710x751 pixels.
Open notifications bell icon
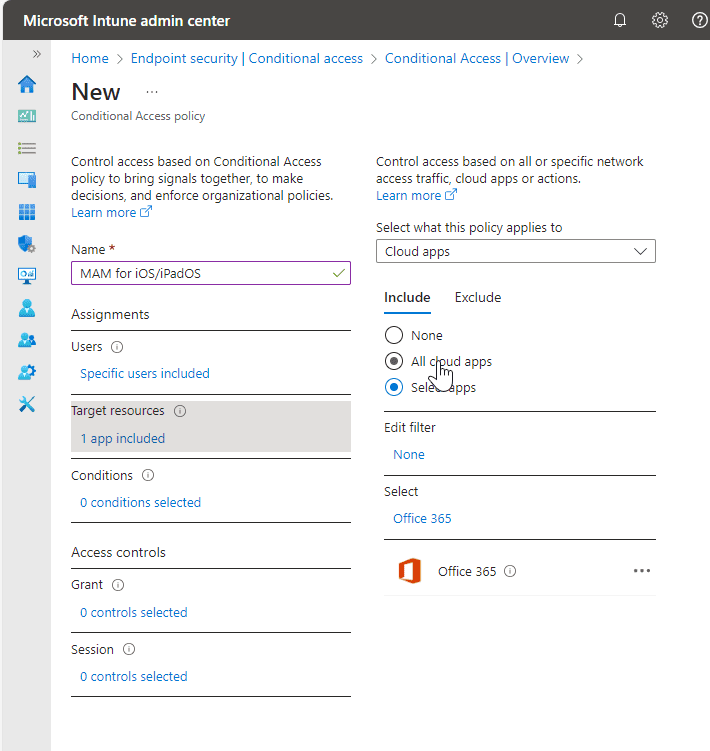[x=620, y=20]
